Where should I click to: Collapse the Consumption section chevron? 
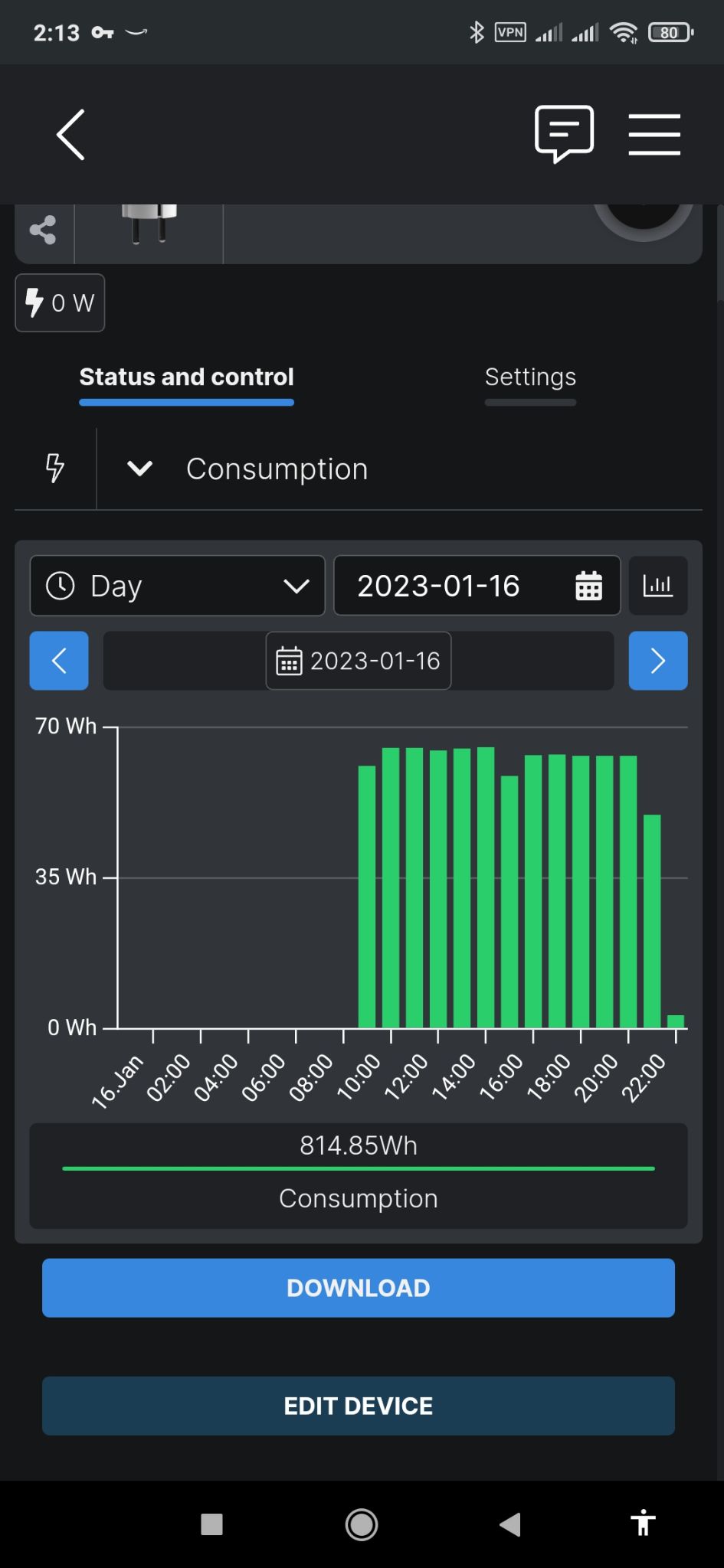tap(139, 469)
